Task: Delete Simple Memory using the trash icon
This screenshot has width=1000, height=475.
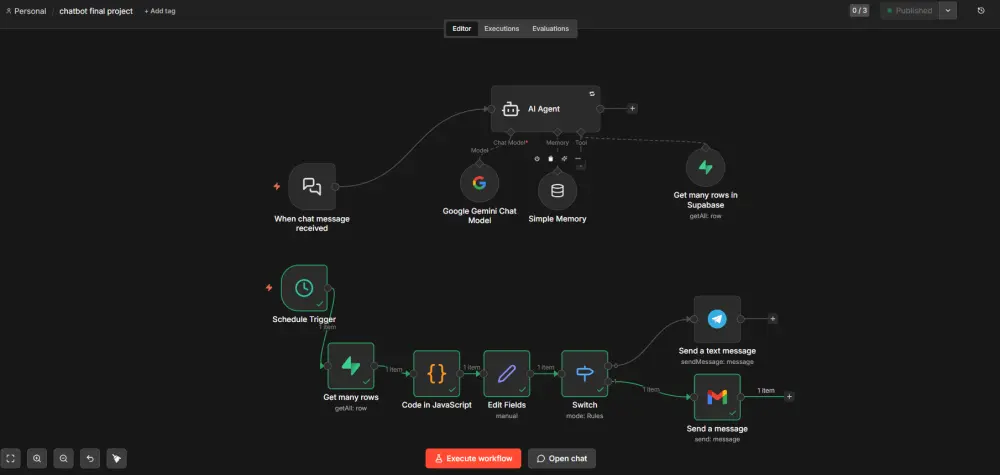Action: click(x=550, y=158)
